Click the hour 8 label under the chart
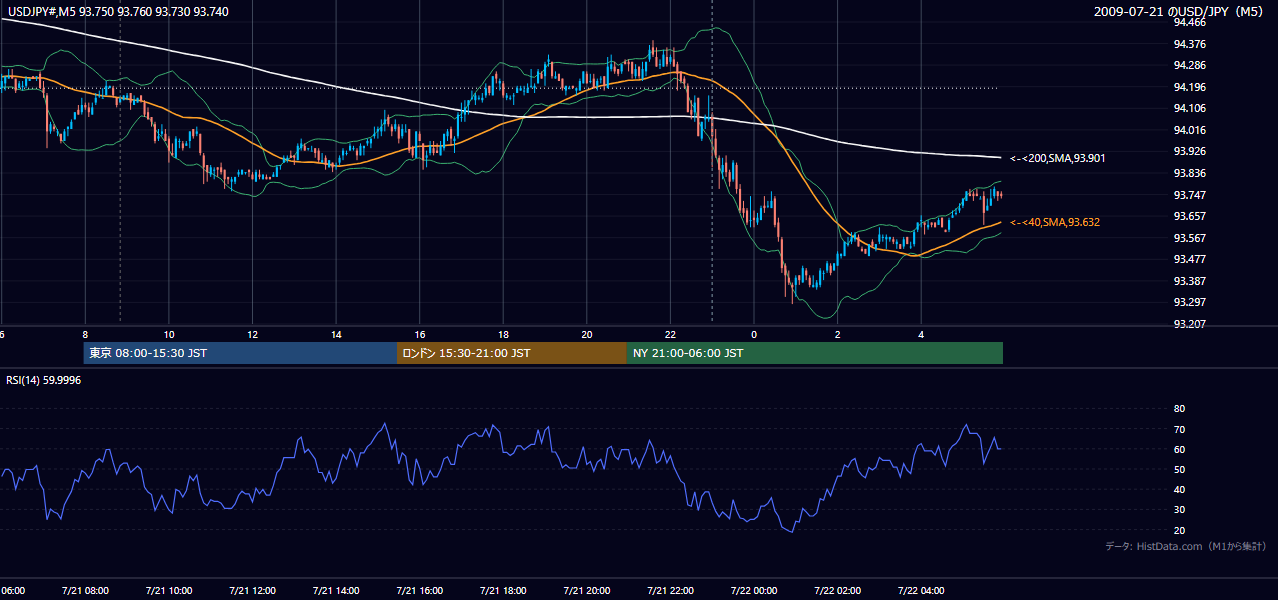The image size is (1278, 600). [85, 334]
